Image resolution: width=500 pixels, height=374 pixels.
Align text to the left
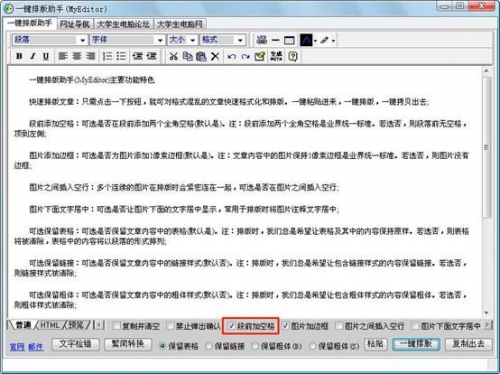tap(63, 56)
